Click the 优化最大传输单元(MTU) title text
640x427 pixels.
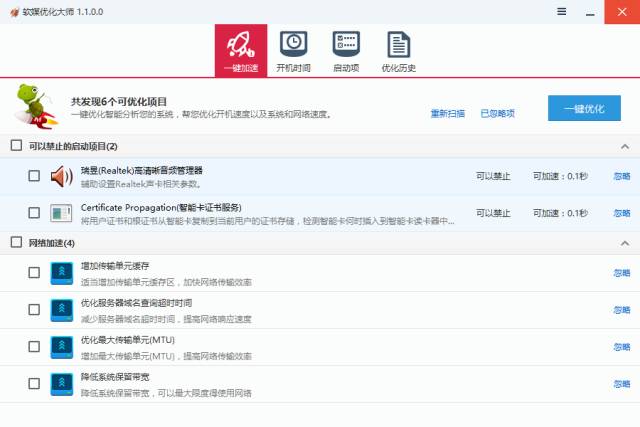128,340
